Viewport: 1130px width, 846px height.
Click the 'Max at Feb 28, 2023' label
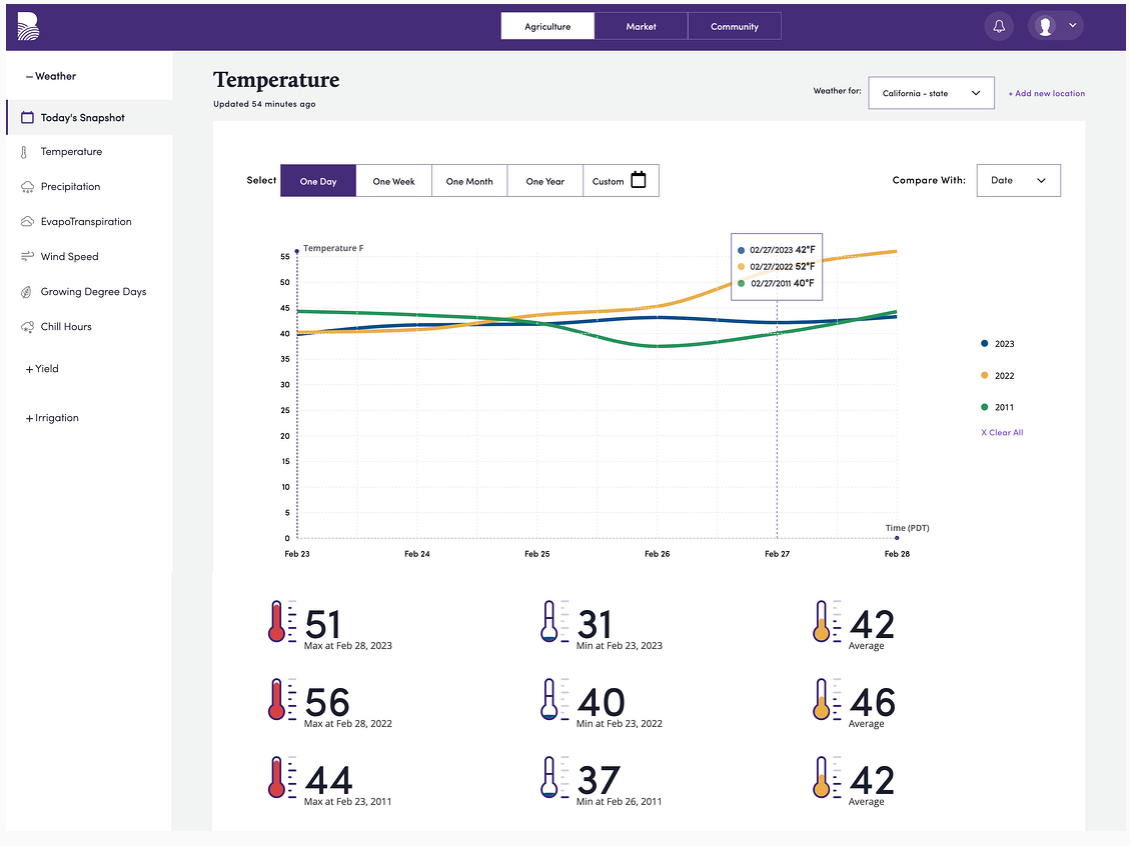point(348,646)
